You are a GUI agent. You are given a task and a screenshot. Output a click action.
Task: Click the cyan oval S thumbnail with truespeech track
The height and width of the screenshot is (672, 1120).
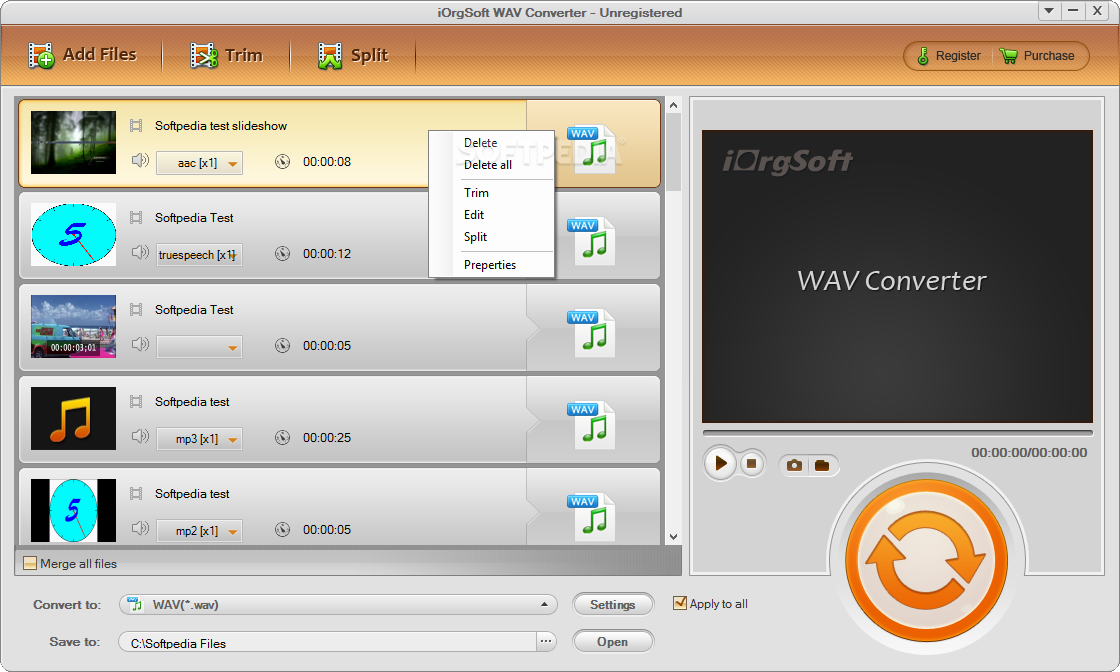74,235
